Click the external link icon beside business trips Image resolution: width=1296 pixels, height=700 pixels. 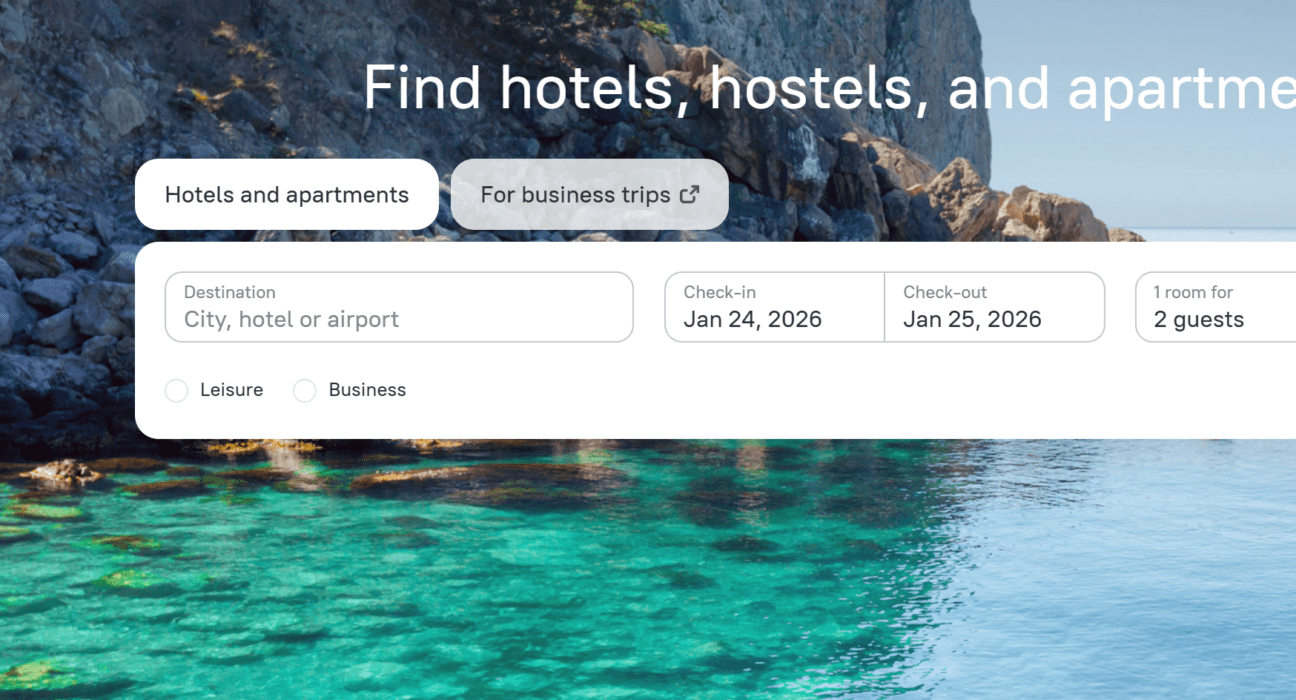tap(689, 195)
